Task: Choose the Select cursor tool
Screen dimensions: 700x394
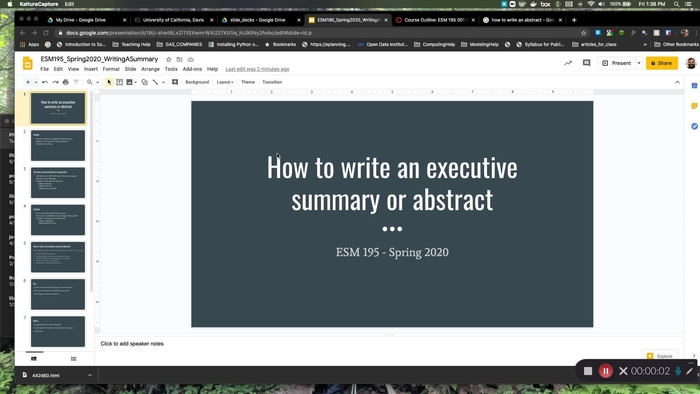Action: pos(109,82)
